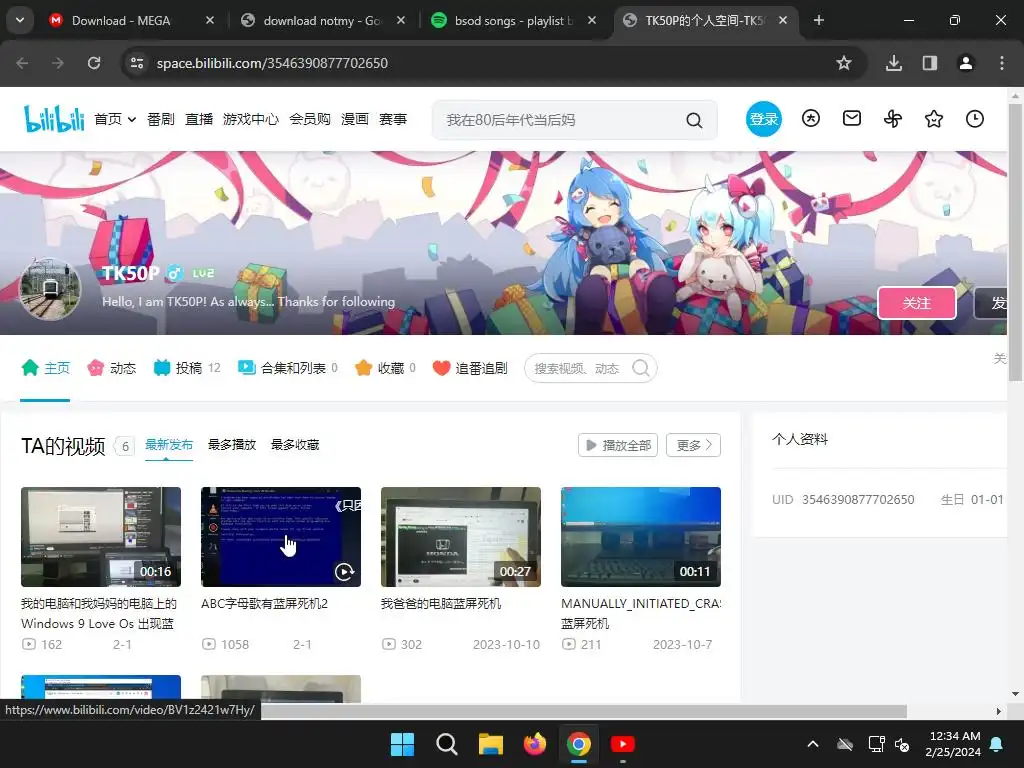Open the 收藏 tab

pyautogui.click(x=385, y=368)
